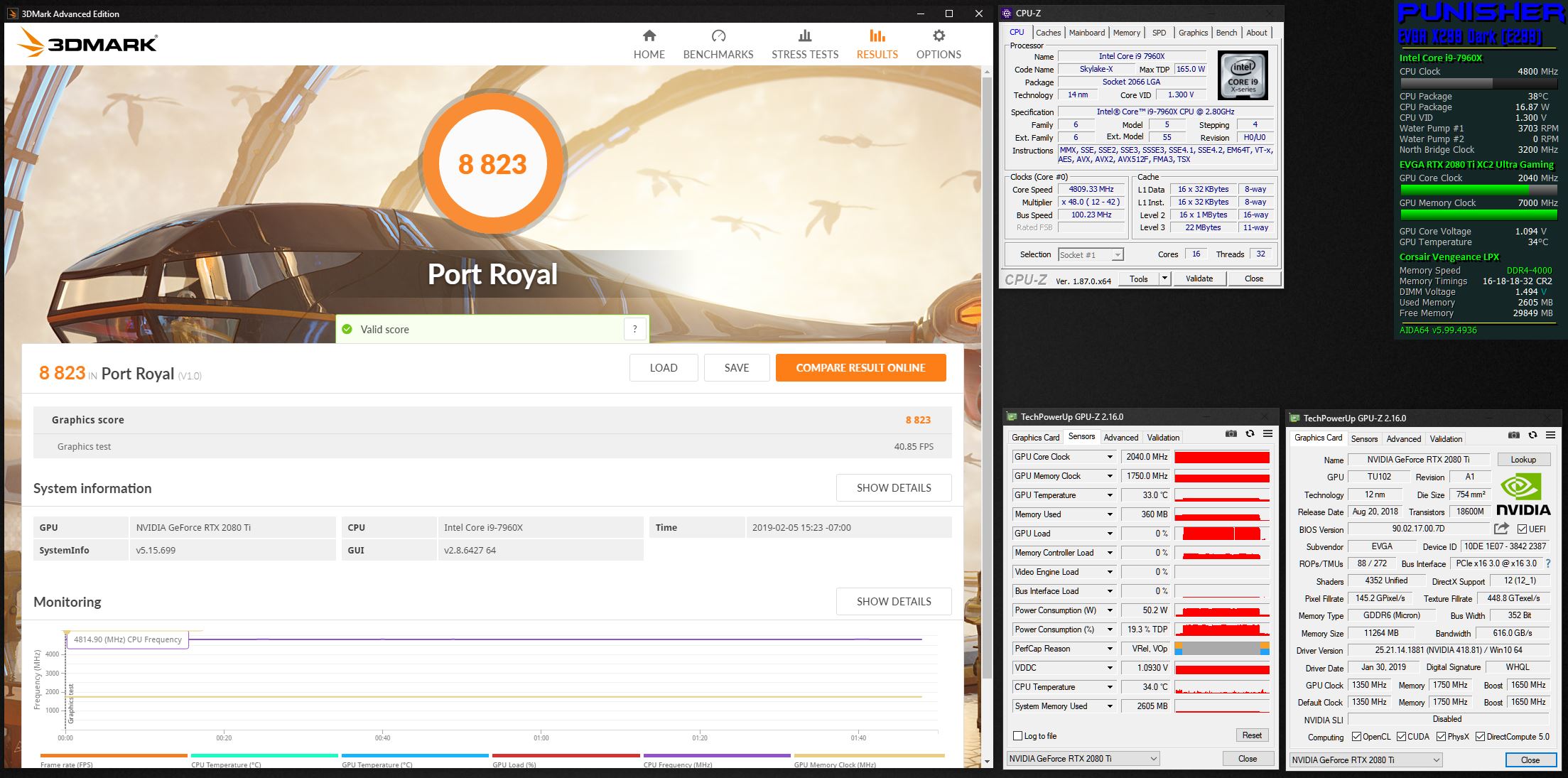The width and height of the screenshot is (1568, 778).
Task: Open the Options gear icon
Action: pos(939,36)
